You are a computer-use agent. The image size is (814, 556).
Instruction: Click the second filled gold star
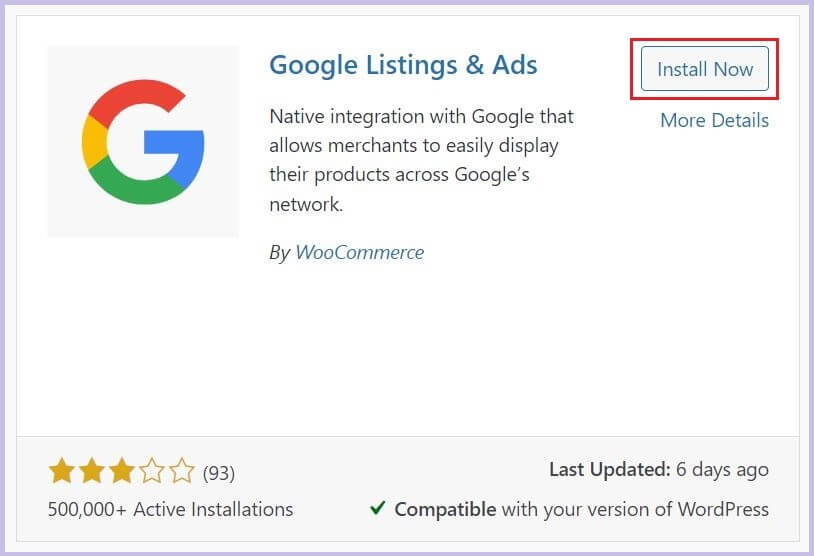click(x=92, y=470)
